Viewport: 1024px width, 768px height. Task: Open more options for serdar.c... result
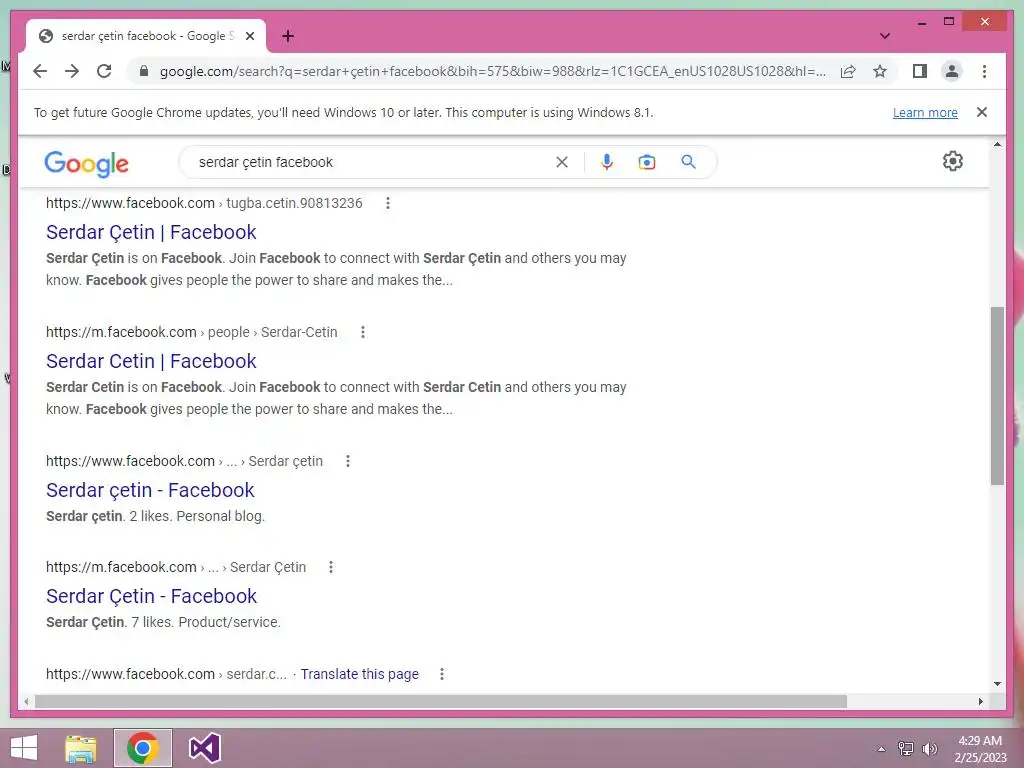point(442,674)
